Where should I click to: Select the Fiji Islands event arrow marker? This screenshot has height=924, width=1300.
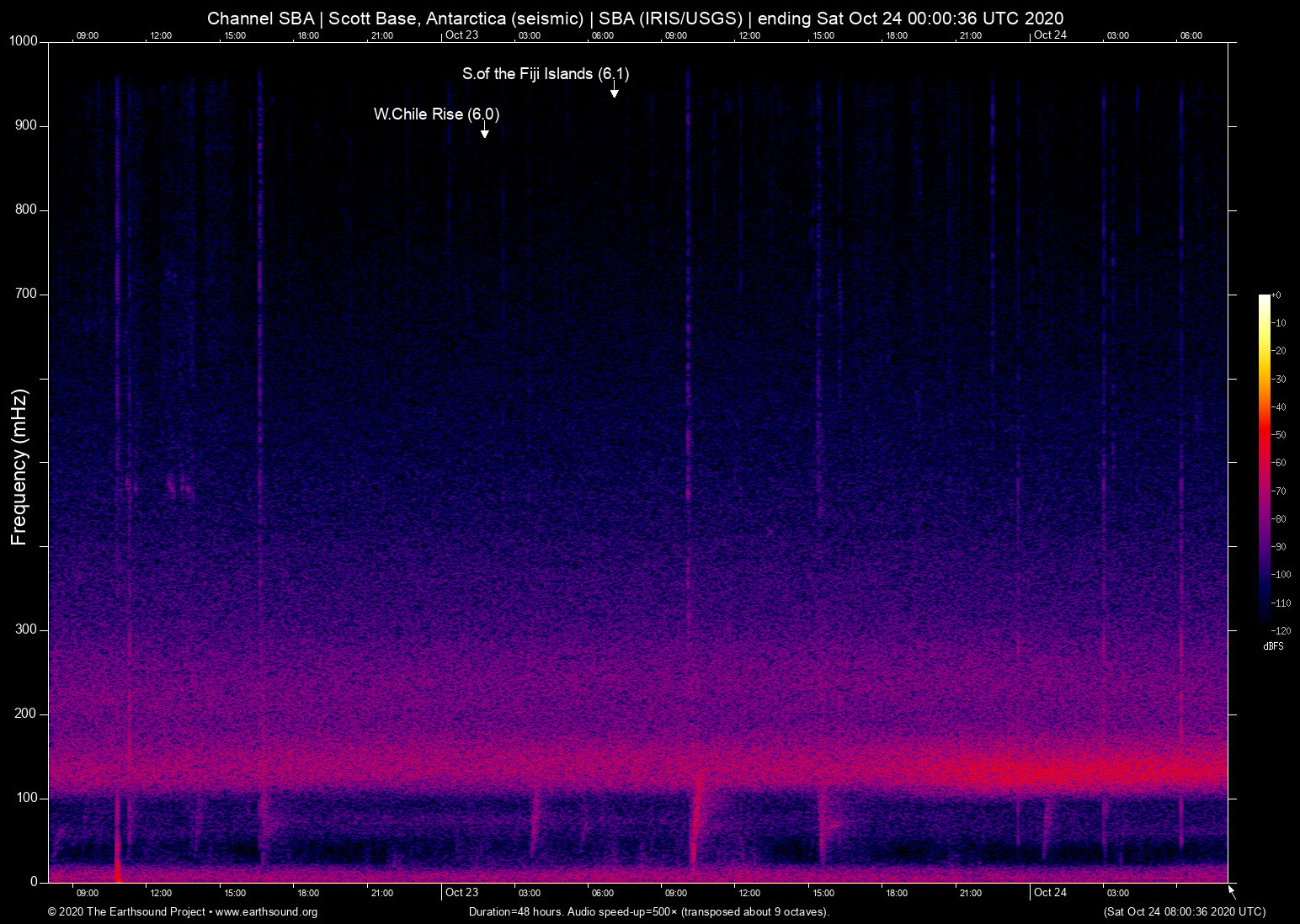tap(614, 91)
